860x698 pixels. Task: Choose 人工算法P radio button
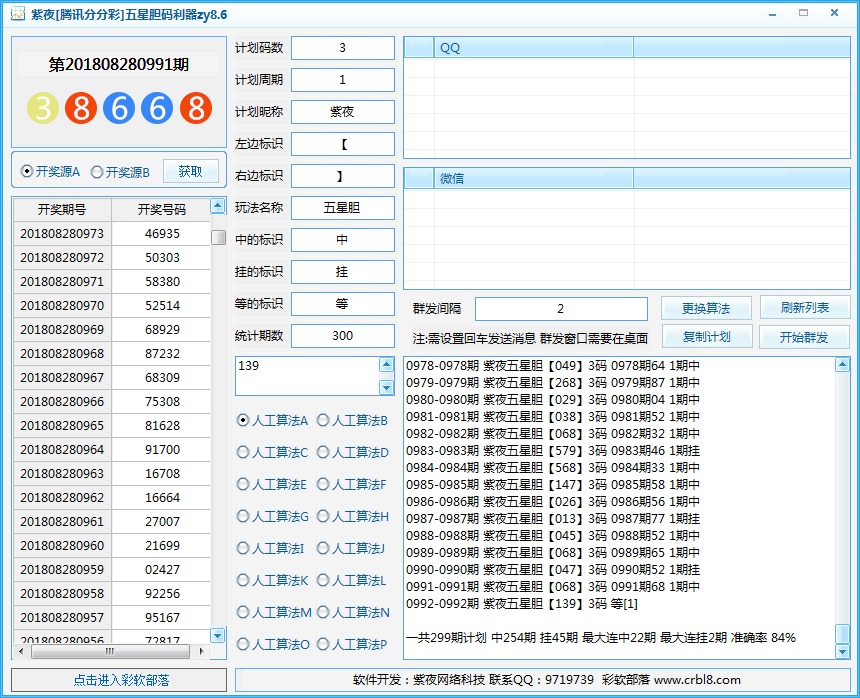(323, 645)
